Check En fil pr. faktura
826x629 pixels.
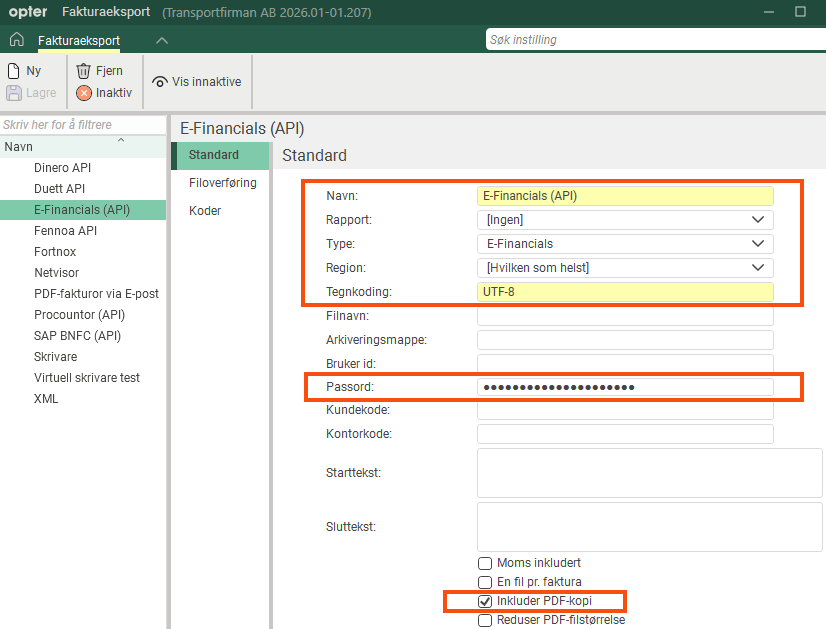click(485, 582)
